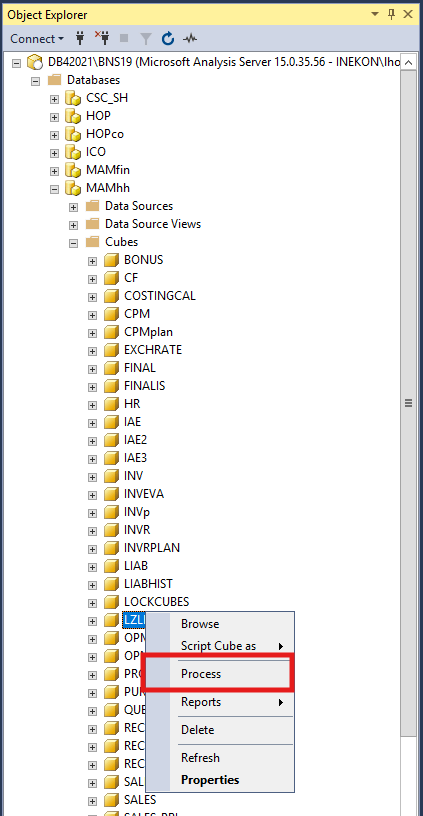Select the BONUS cube icon

pos(111,260)
